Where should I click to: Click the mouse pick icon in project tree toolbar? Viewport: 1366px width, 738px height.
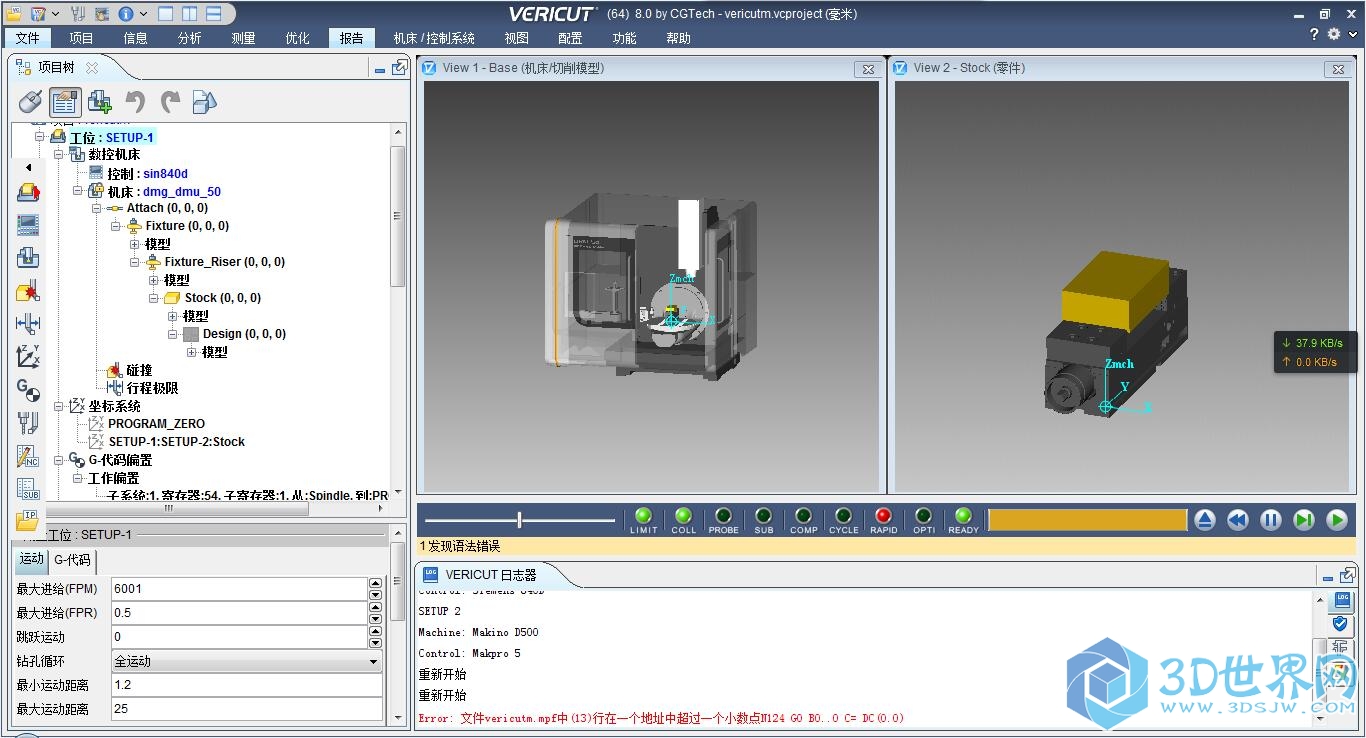point(30,101)
